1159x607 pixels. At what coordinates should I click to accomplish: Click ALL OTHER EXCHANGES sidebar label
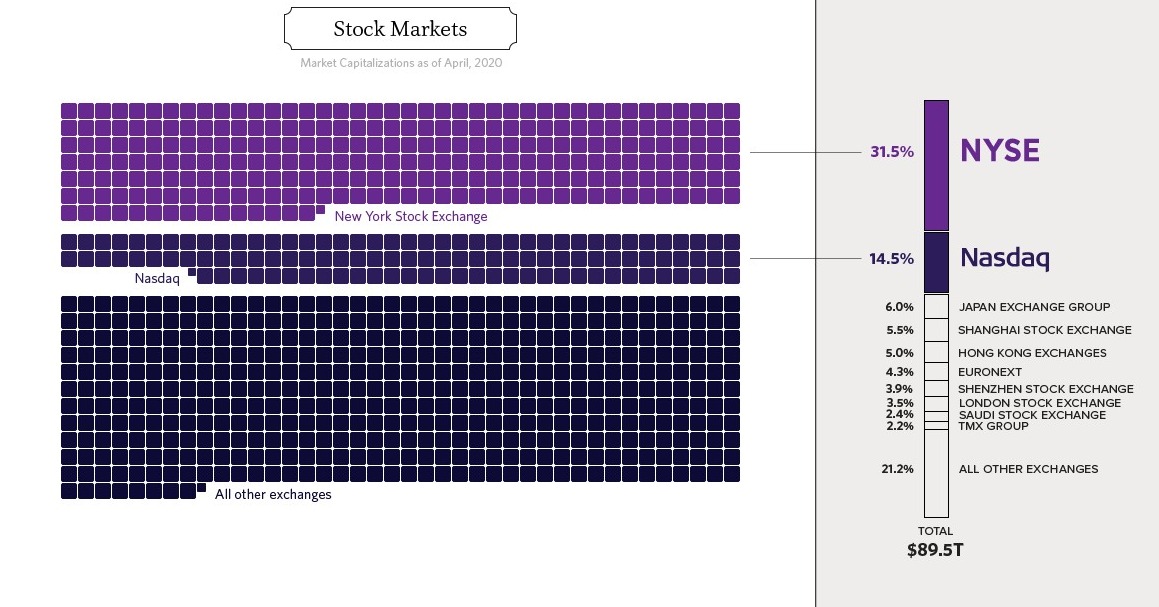pos(1028,469)
